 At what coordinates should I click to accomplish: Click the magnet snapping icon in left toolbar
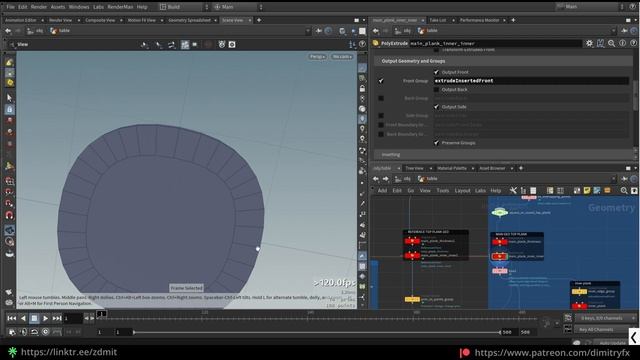(x=9, y=215)
